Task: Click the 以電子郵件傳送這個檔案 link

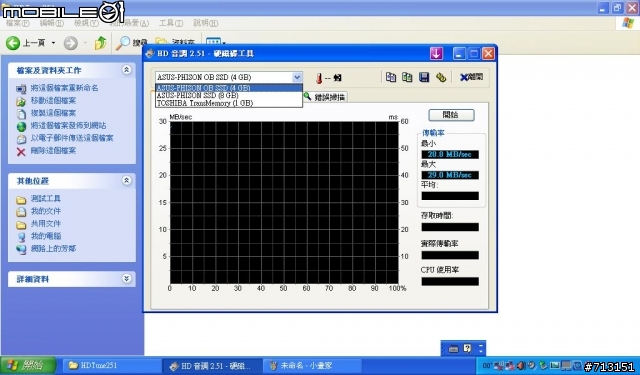Action: pyautogui.click(x=72, y=138)
